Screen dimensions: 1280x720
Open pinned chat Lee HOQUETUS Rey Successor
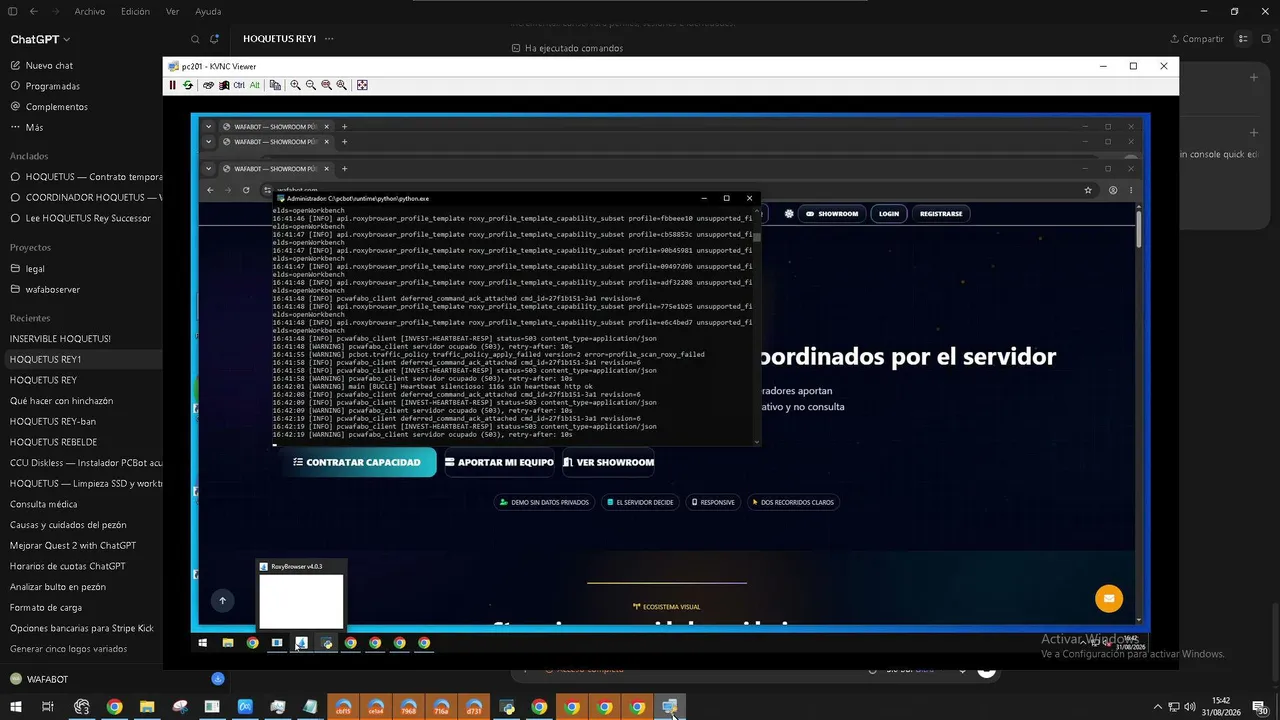click(x=82, y=218)
